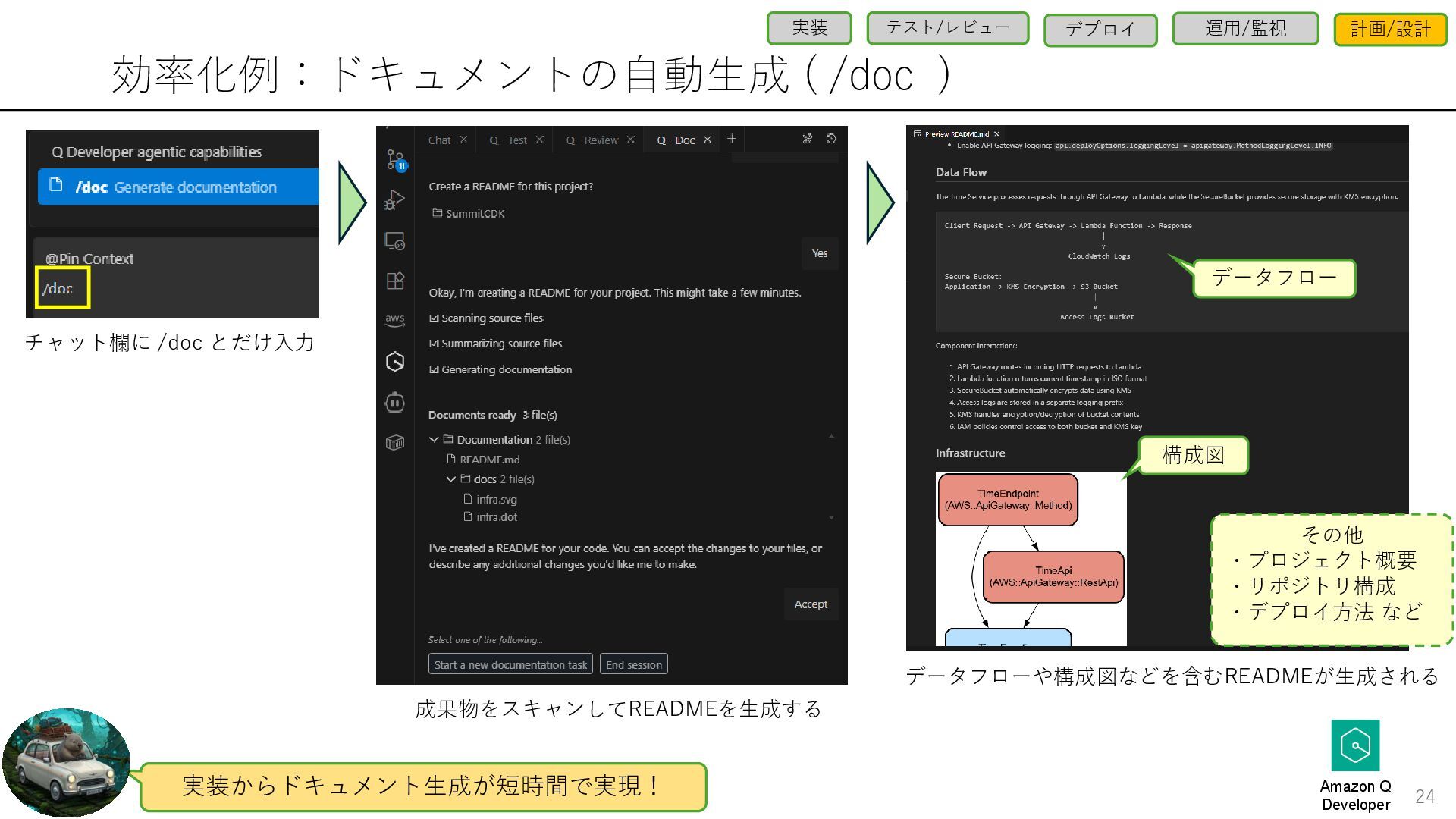Viewport: 1456px width, 819px height.
Task: Click the tools icon beside chat history
Action: pyautogui.click(x=807, y=139)
